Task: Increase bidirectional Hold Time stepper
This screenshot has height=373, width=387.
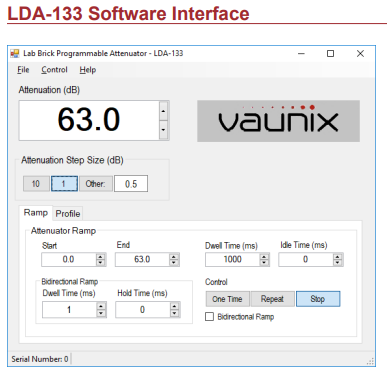Action: [x=174, y=307]
